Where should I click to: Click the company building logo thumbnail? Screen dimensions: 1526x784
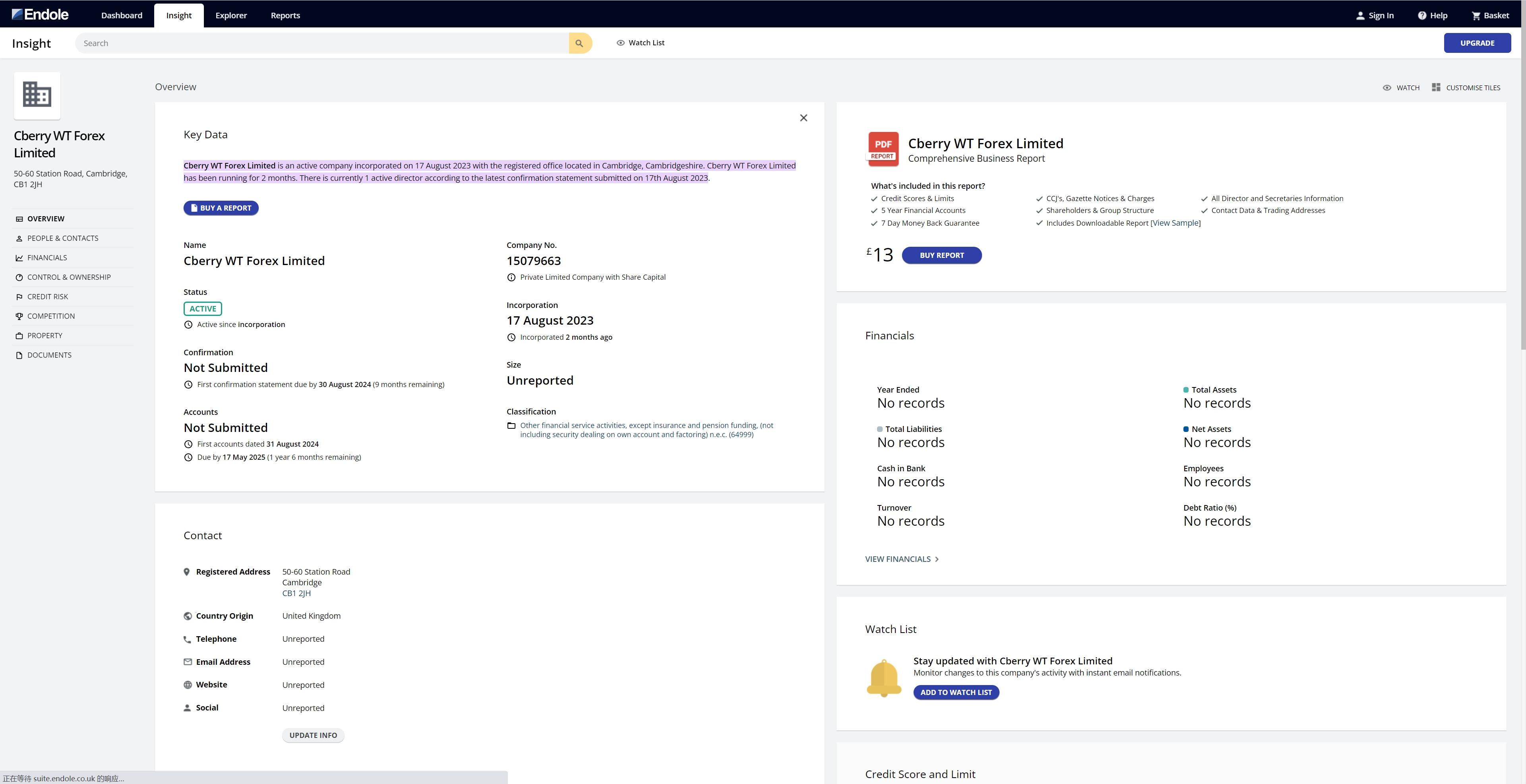pos(37,95)
